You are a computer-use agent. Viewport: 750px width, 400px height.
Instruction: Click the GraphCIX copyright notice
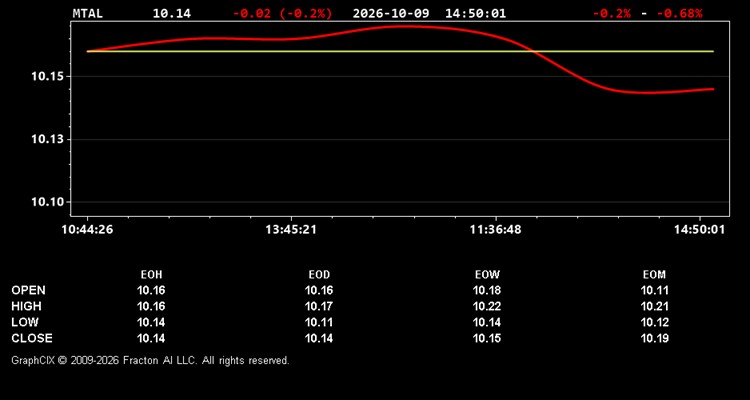pyautogui.click(x=151, y=360)
